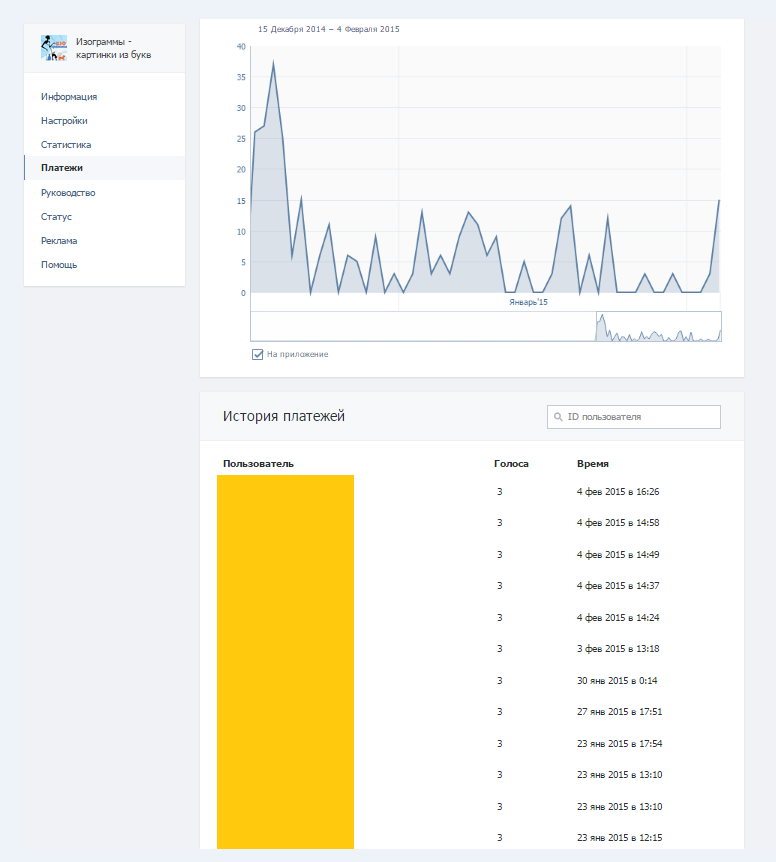The height and width of the screenshot is (862, 776).
Task: Open the Информация sidebar section
Action: 69,97
